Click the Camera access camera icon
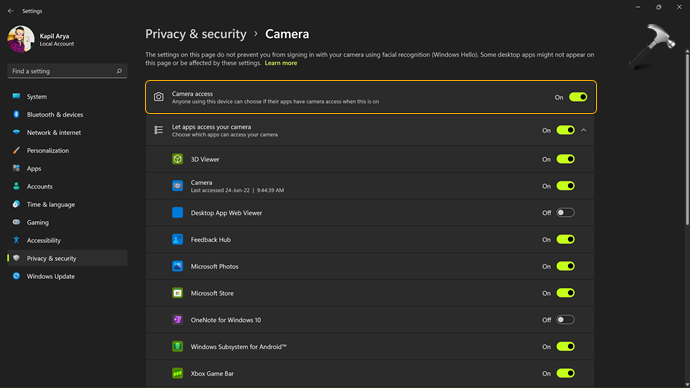This screenshot has width=690, height=388. tap(158, 97)
